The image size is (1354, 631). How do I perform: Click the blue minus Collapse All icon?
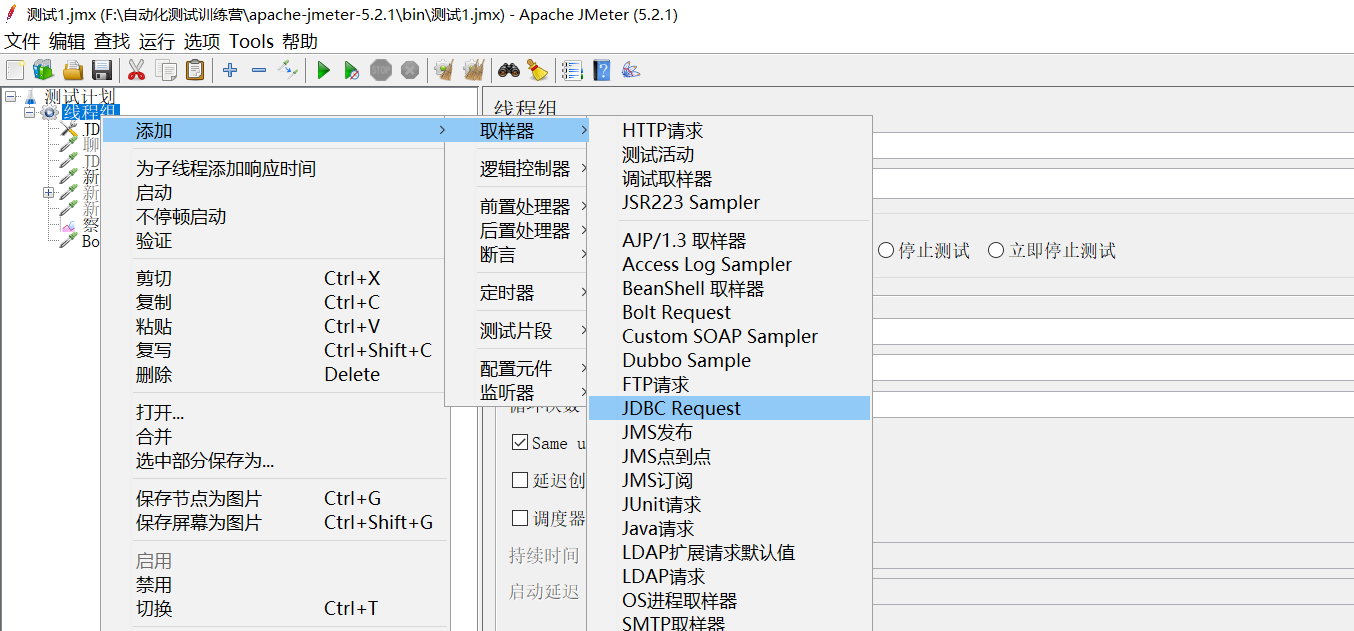coord(259,70)
